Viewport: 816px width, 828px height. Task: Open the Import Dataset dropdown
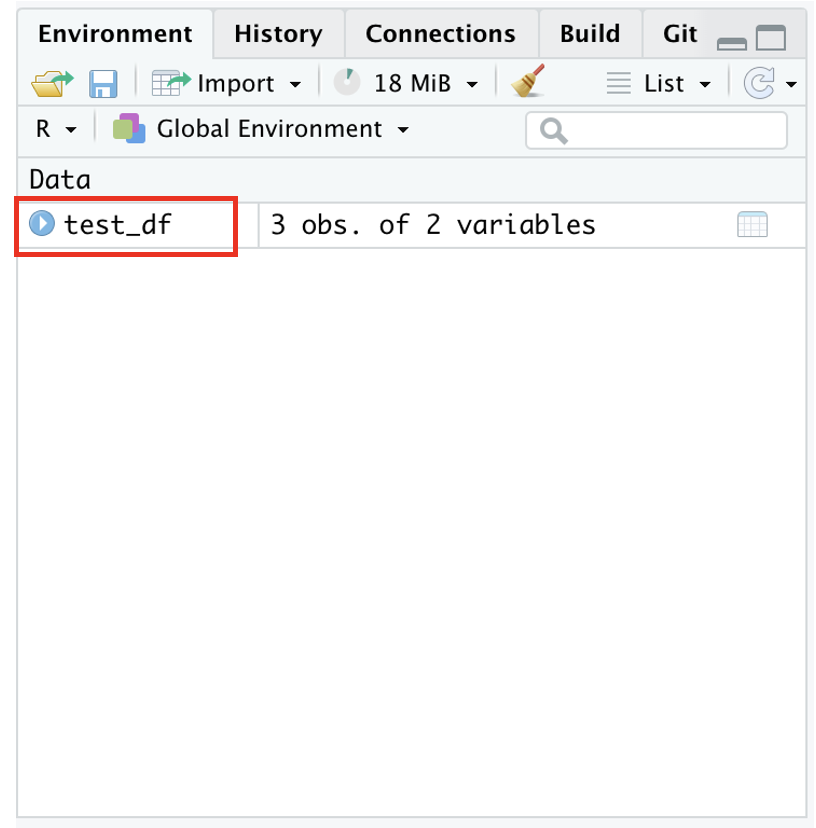click(226, 84)
